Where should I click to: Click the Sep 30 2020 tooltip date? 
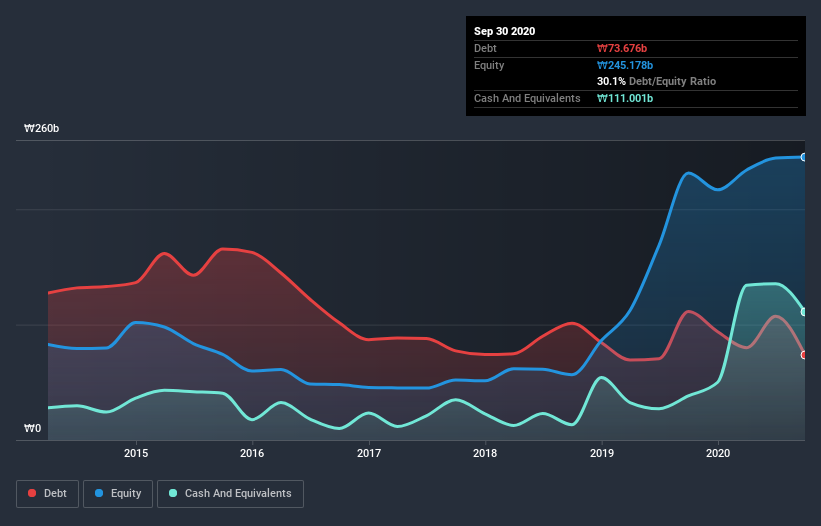point(505,31)
